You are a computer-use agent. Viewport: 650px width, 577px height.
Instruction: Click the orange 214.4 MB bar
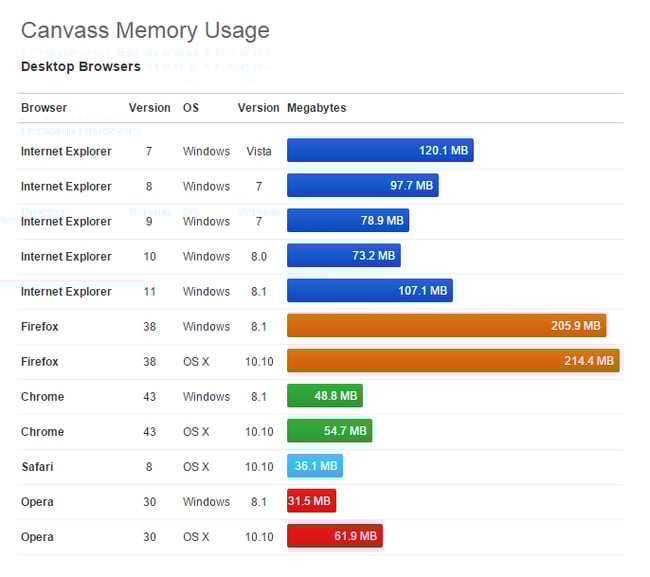click(x=453, y=361)
